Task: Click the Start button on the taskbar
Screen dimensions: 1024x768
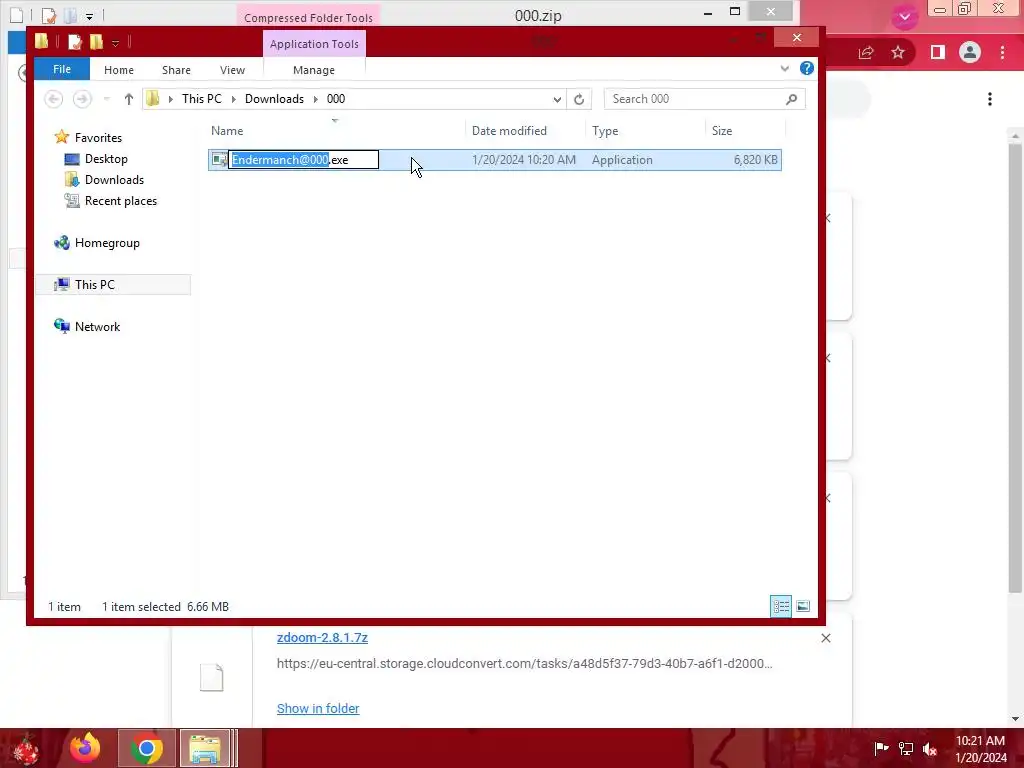Action: click(26, 749)
